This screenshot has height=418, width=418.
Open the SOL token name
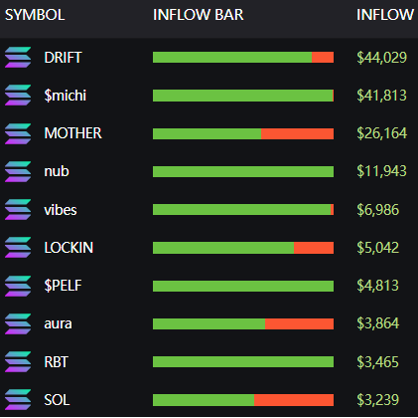pyautogui.click(x=57, y=400)
